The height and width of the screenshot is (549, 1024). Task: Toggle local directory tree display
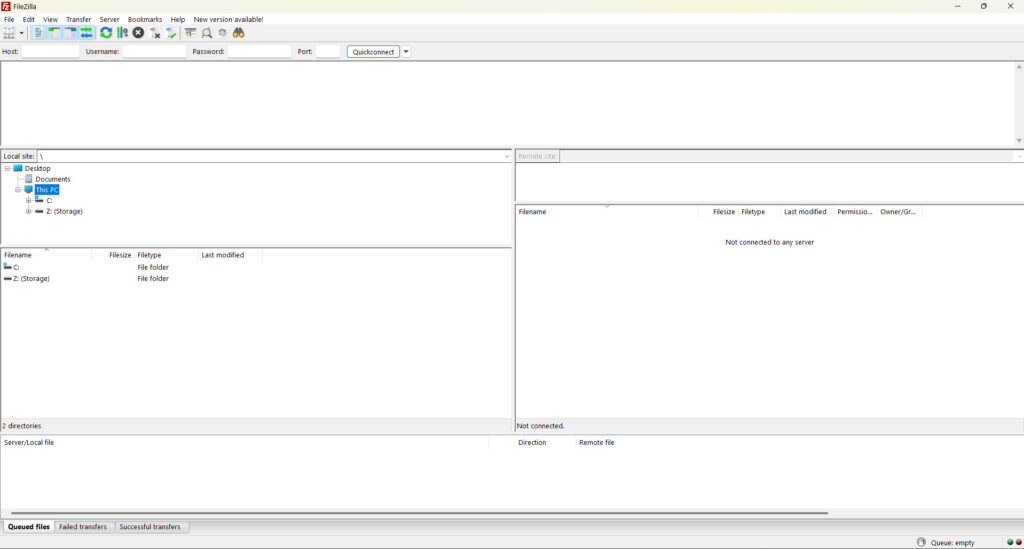[54, 33]
